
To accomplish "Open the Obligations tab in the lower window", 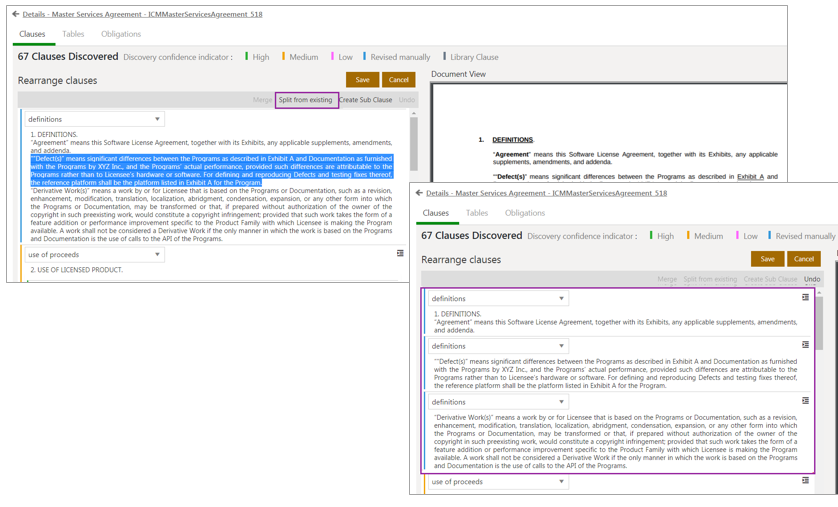I will tap(524, 213).
